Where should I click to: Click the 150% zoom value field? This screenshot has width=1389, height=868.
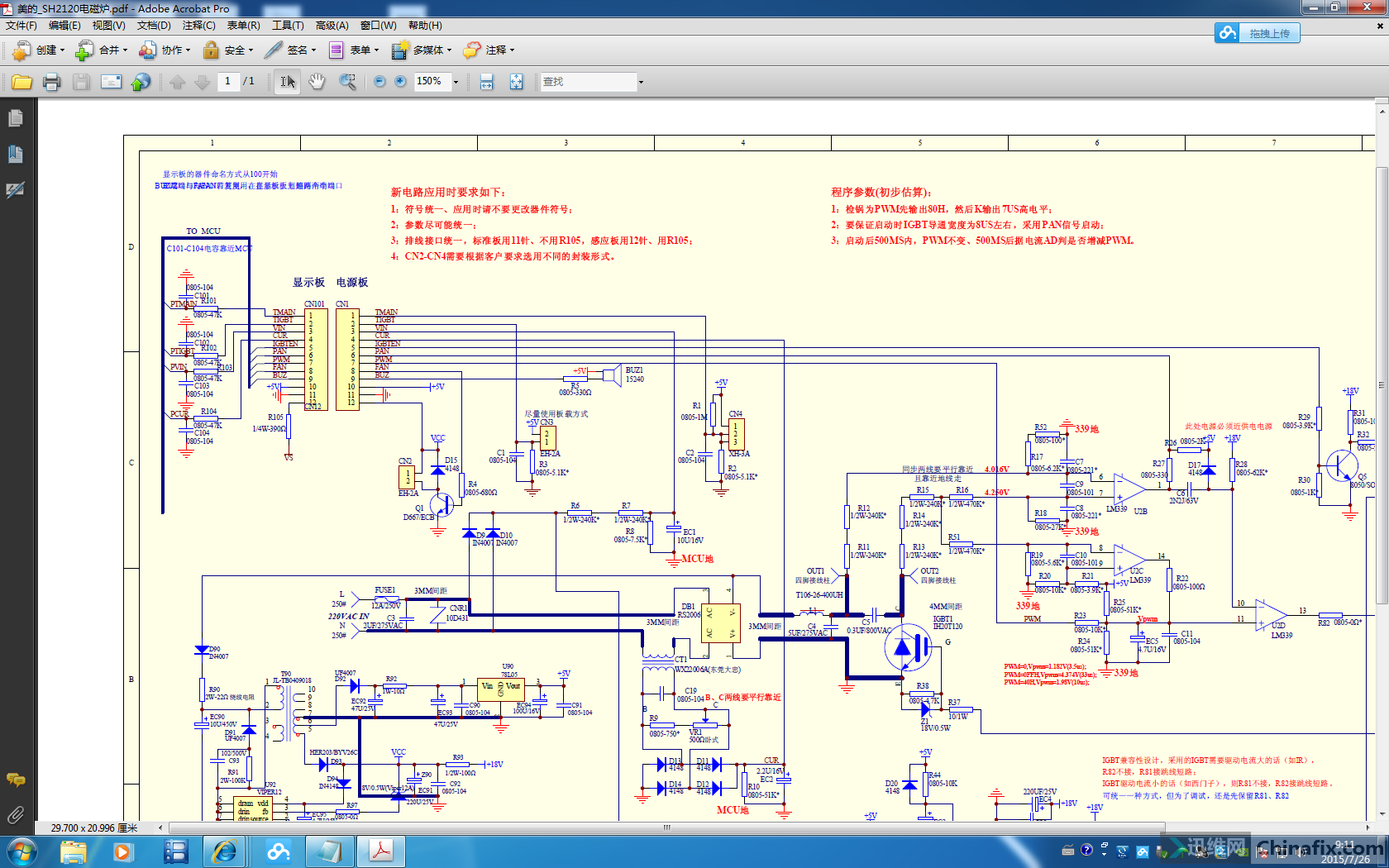[x=432, y=81]
